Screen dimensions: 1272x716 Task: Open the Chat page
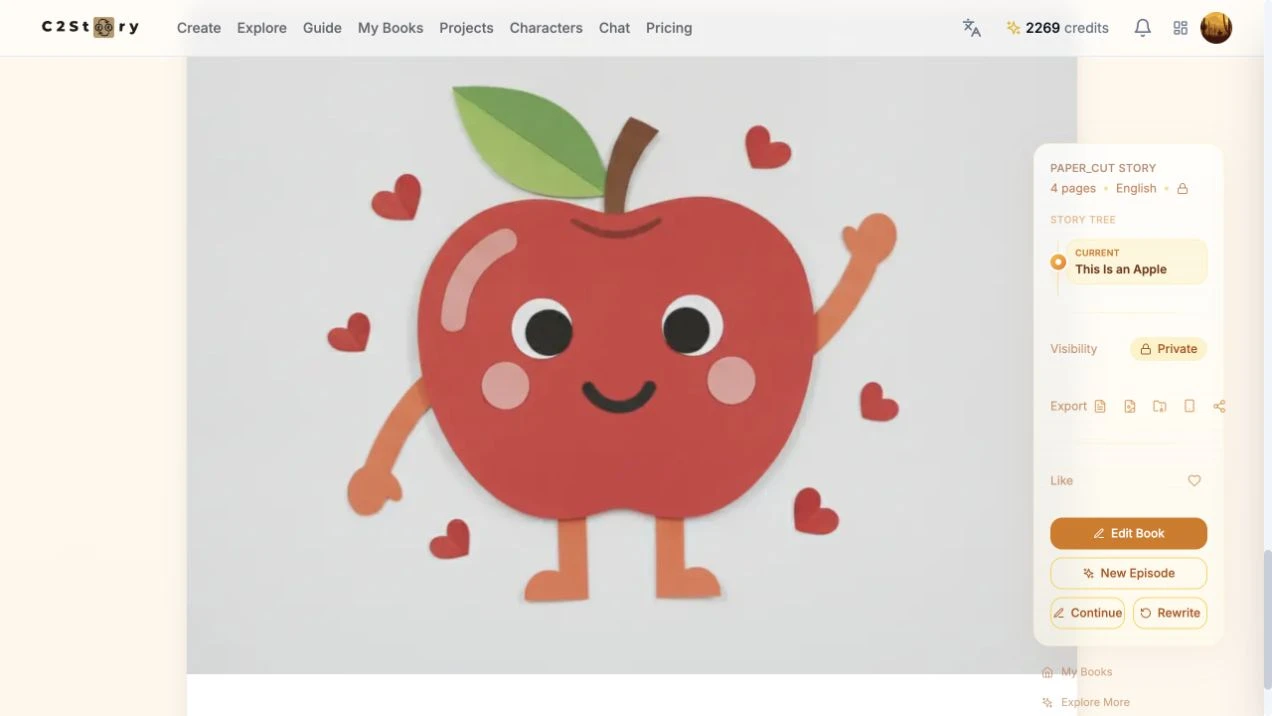point(614,28)
